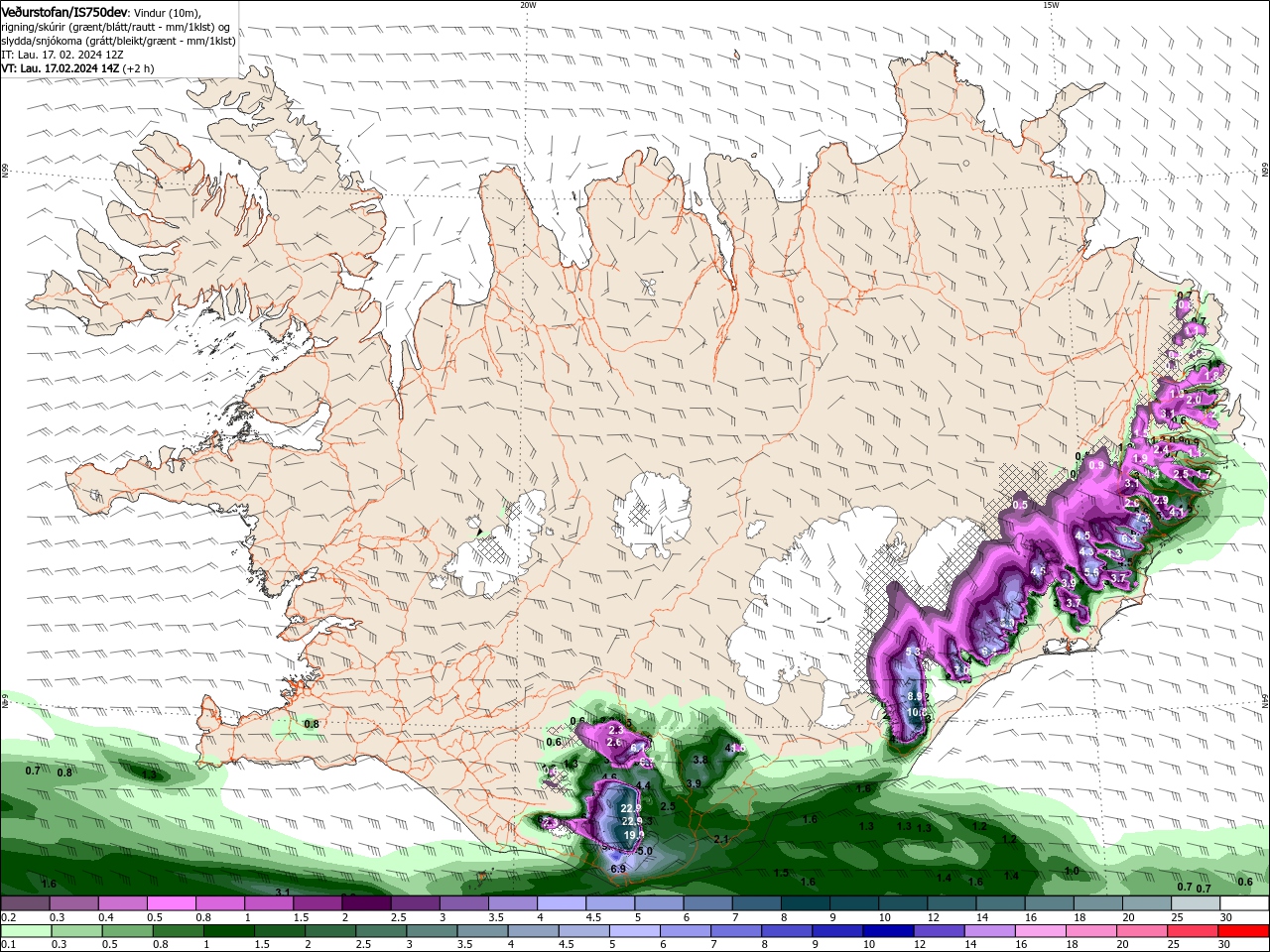Select the 'VT: Lau. 17.02.2024 14Z (+2 h)' line

pyautogui.click(x=77, y=68)
